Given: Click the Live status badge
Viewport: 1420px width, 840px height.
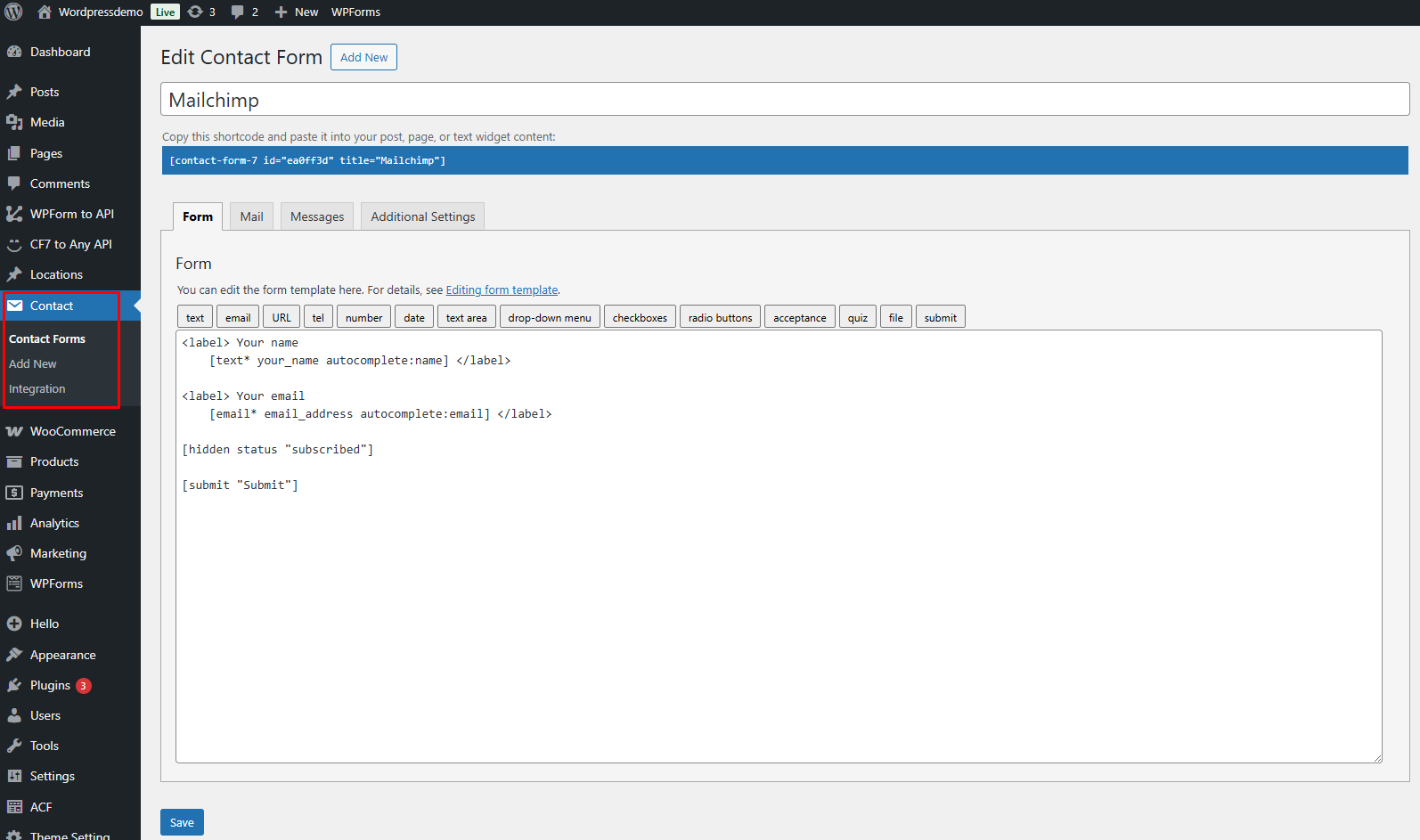Looking at the screenshot, I should tap(166, 12).
